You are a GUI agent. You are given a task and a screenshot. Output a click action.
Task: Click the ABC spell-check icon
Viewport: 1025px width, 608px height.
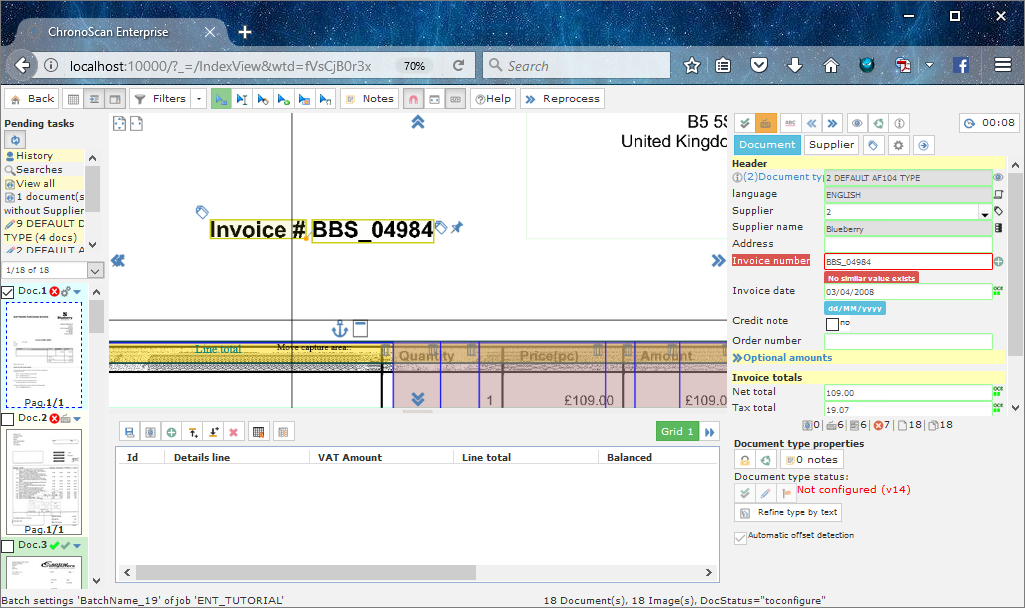pos(790,123)
